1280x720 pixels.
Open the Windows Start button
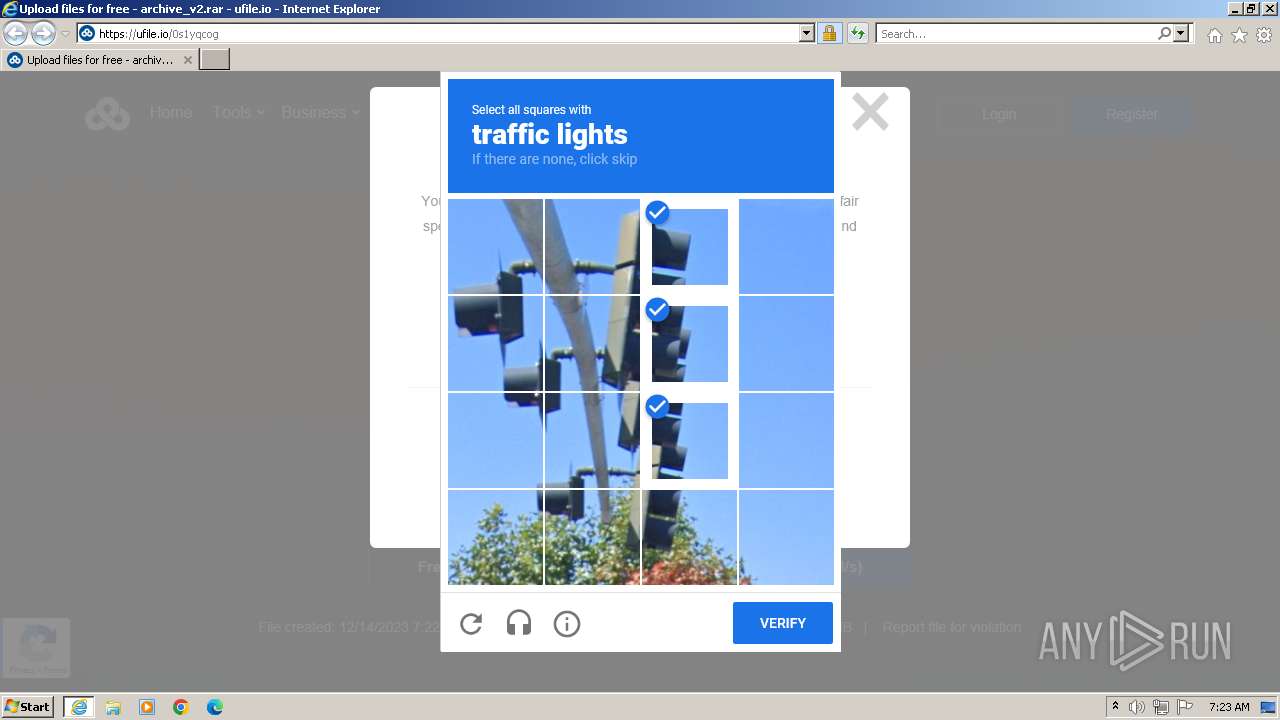28,706
